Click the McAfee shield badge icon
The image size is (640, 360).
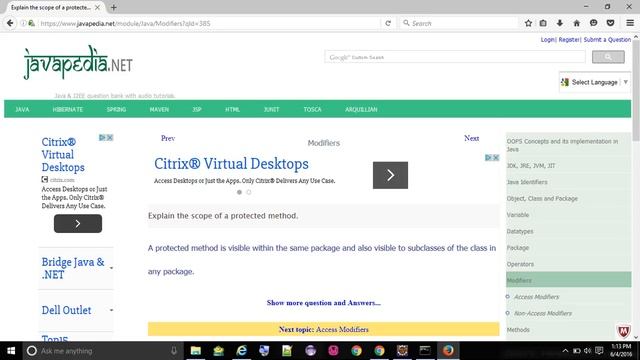click(x=623, y=331)
